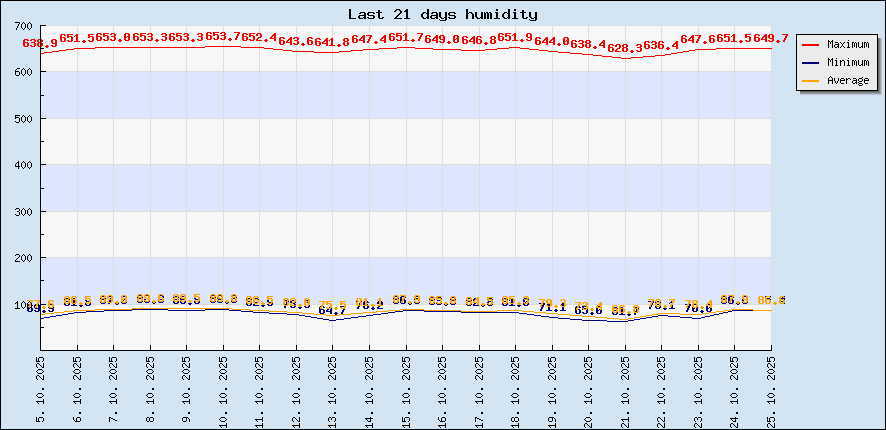
Task: Click the blue Minimum legend line swatch
Action: (811, 63)
